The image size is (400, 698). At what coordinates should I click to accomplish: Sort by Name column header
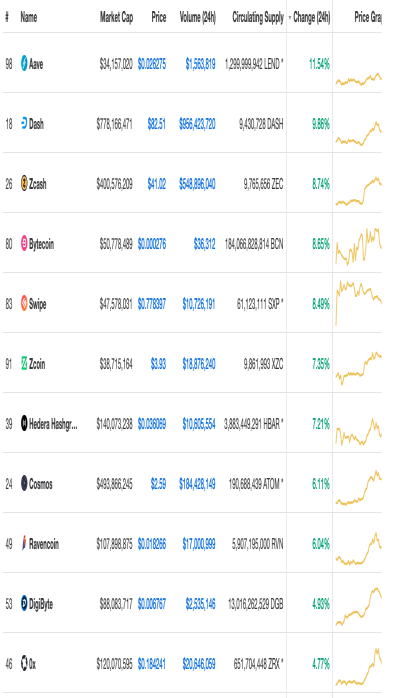tap(28, 17)
